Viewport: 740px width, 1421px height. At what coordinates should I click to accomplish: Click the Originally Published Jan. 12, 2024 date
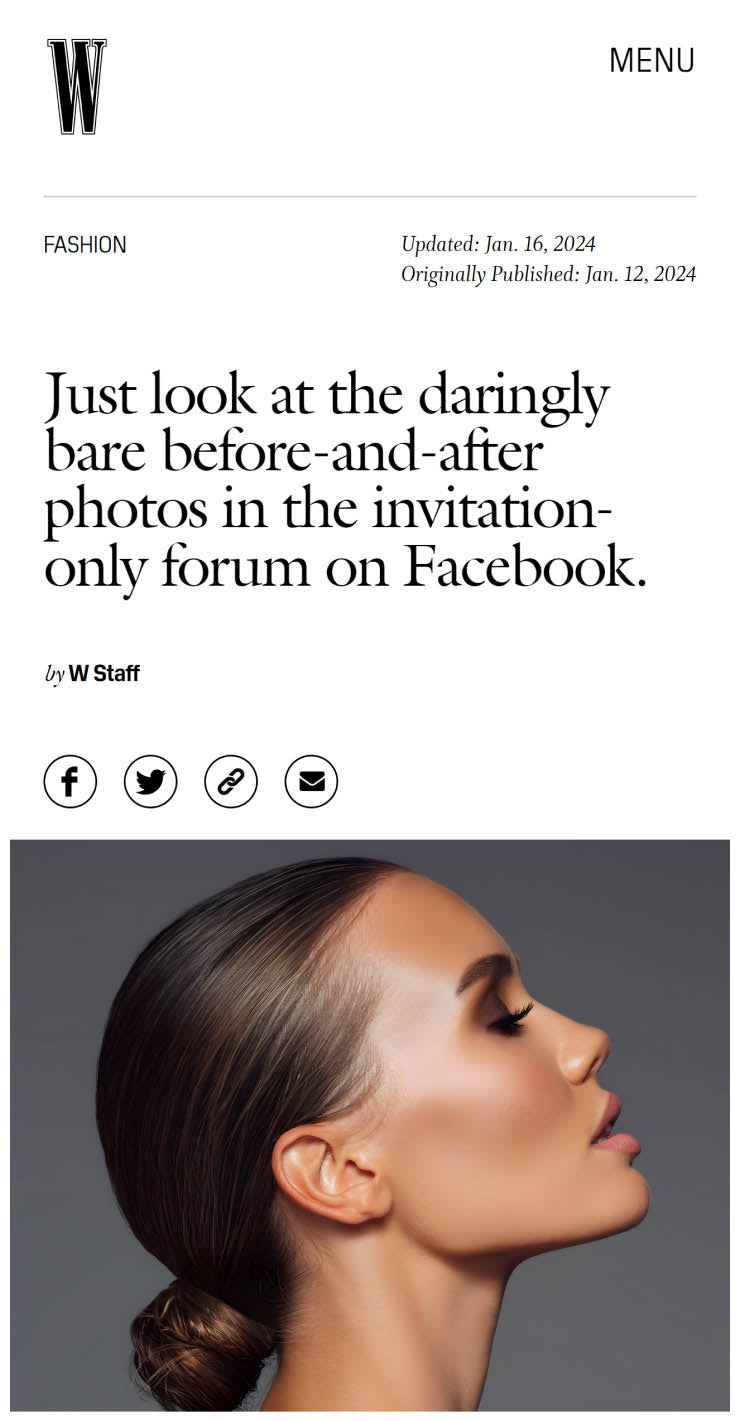coord(548,274)
